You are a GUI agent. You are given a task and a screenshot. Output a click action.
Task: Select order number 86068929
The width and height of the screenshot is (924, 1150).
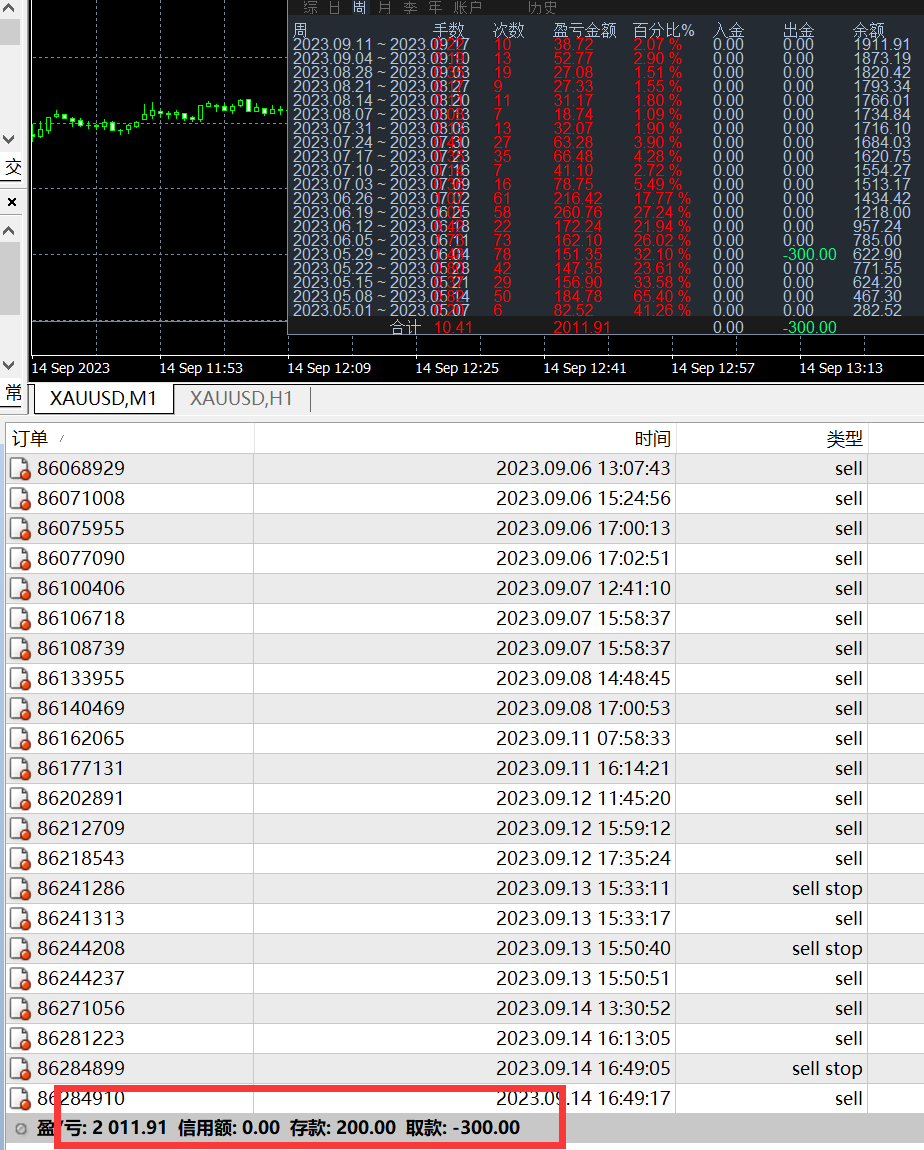(x=81, y=469)
